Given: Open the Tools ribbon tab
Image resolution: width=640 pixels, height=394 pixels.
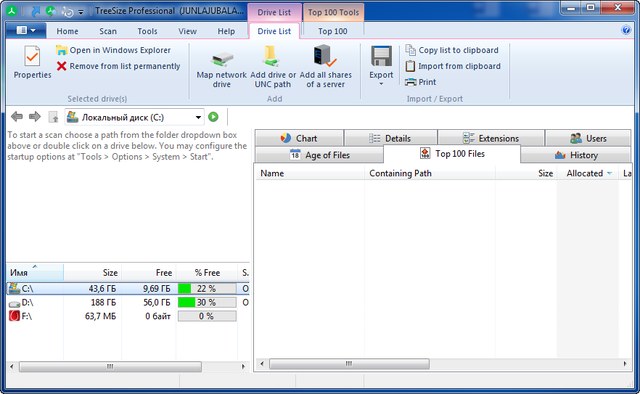Looking at the screenshot, I should 147,31.
